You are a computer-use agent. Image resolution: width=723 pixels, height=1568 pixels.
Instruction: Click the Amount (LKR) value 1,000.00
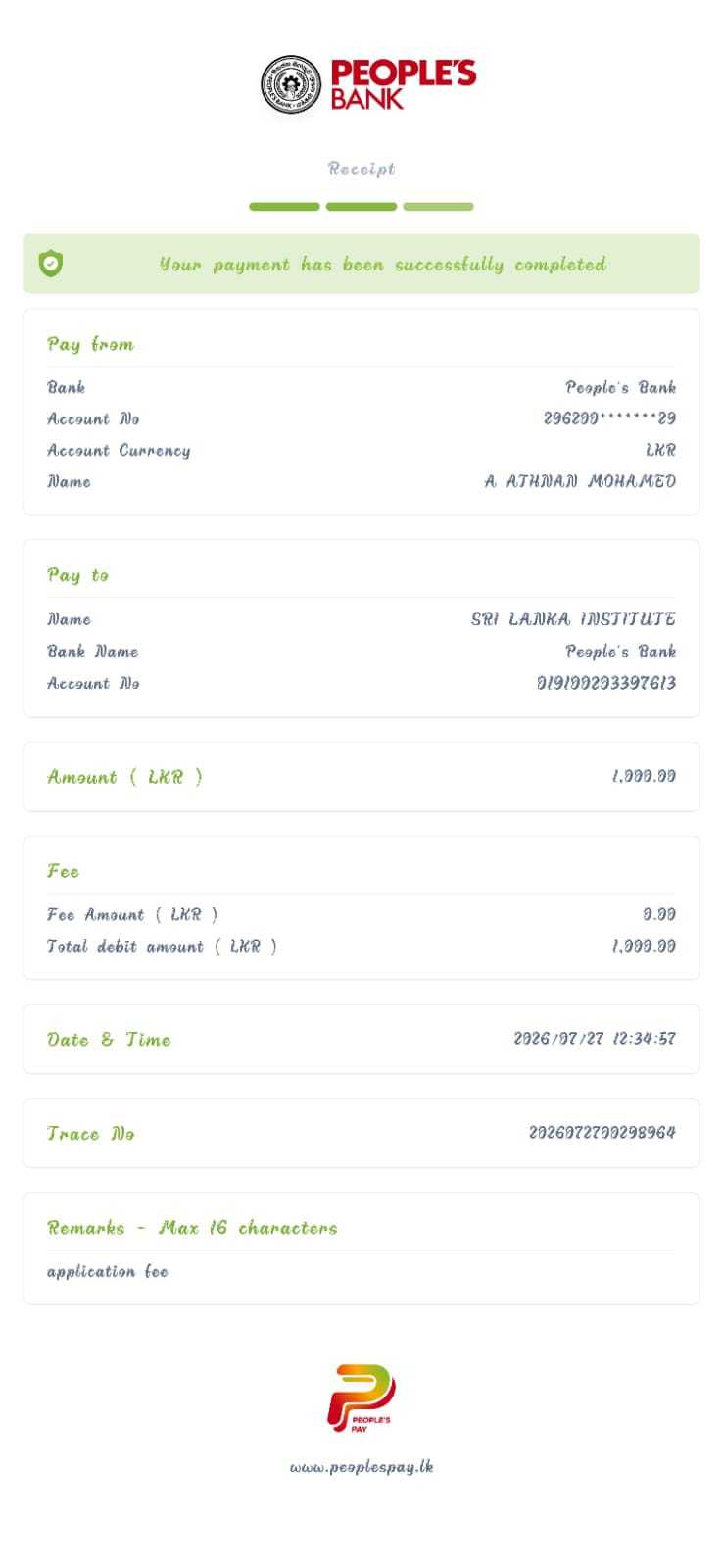coord(644,776)
